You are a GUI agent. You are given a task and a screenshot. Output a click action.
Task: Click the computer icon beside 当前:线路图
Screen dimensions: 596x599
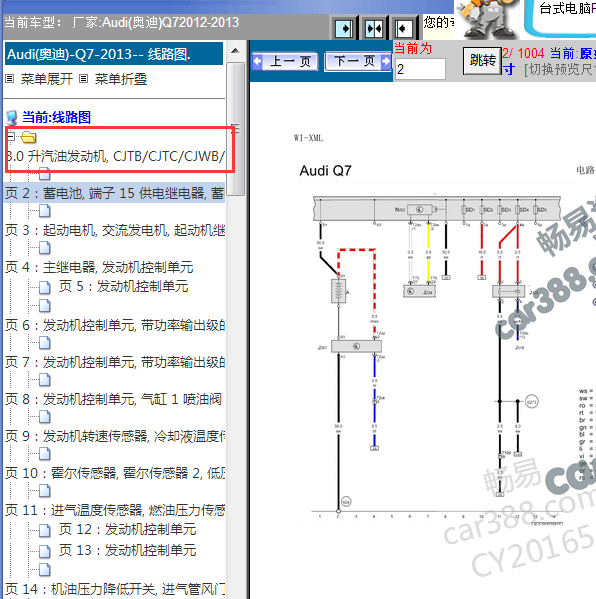[12, 118]
